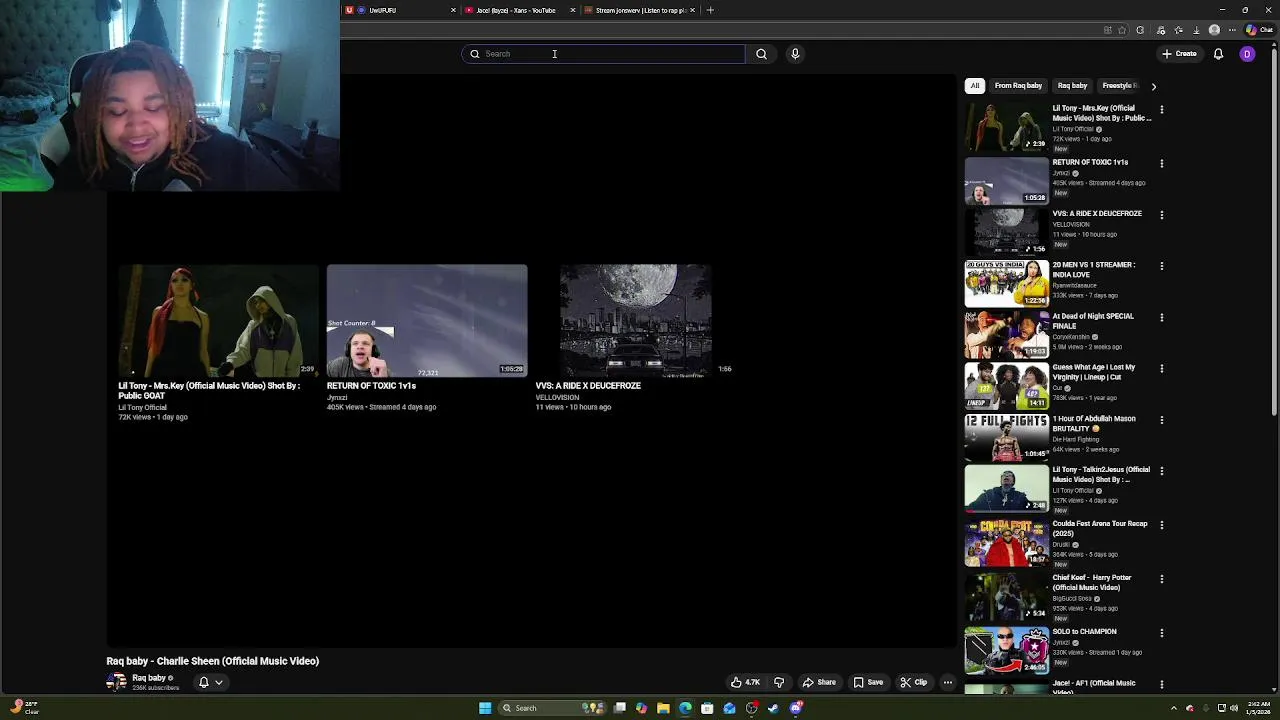
Task: Play Lil Tony Mrs.Key end screen thumbnail
Action: click(x=218, y=320)
